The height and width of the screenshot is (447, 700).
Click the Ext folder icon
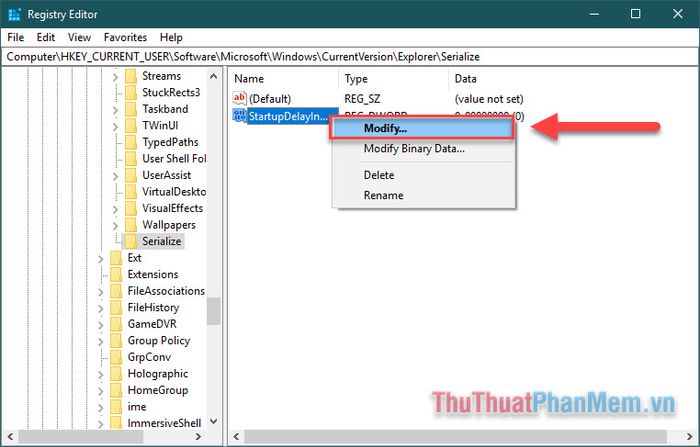(x=116, y=258)
